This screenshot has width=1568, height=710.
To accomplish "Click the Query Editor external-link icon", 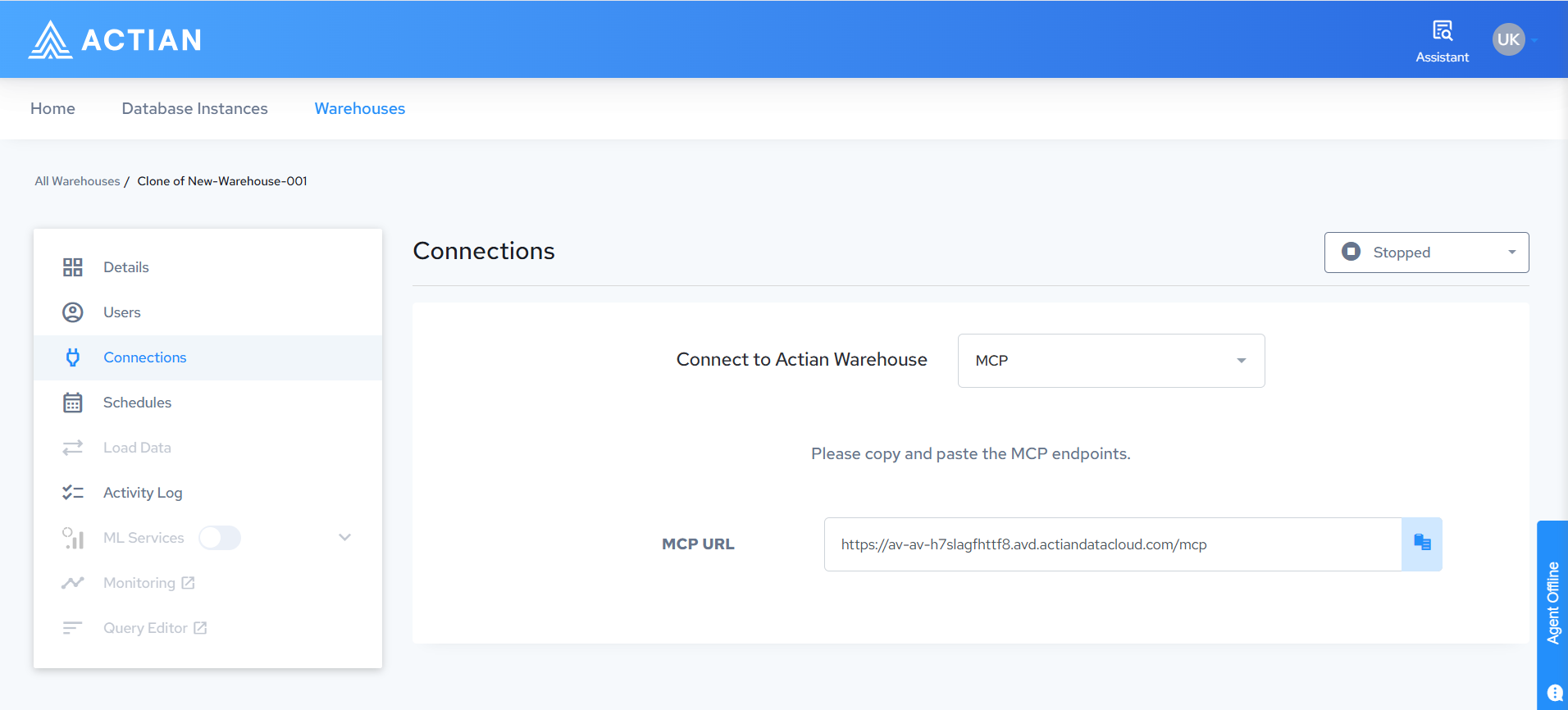I will pyautogui.click(x=200, y=628).
